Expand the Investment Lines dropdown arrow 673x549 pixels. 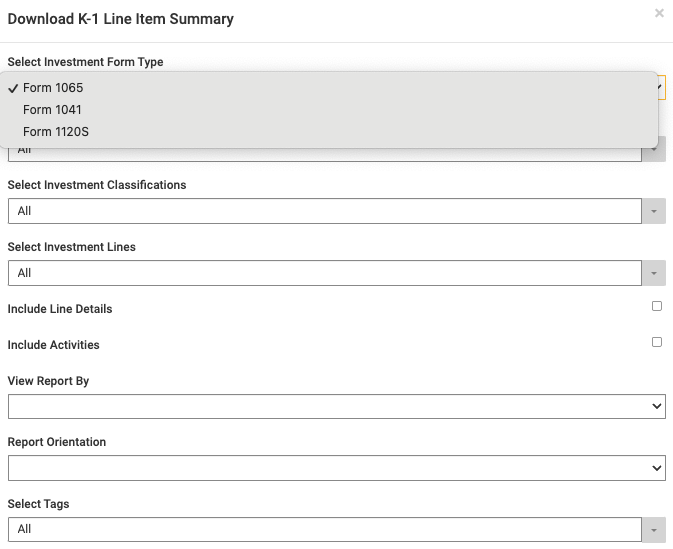click(x=654, y=273)
